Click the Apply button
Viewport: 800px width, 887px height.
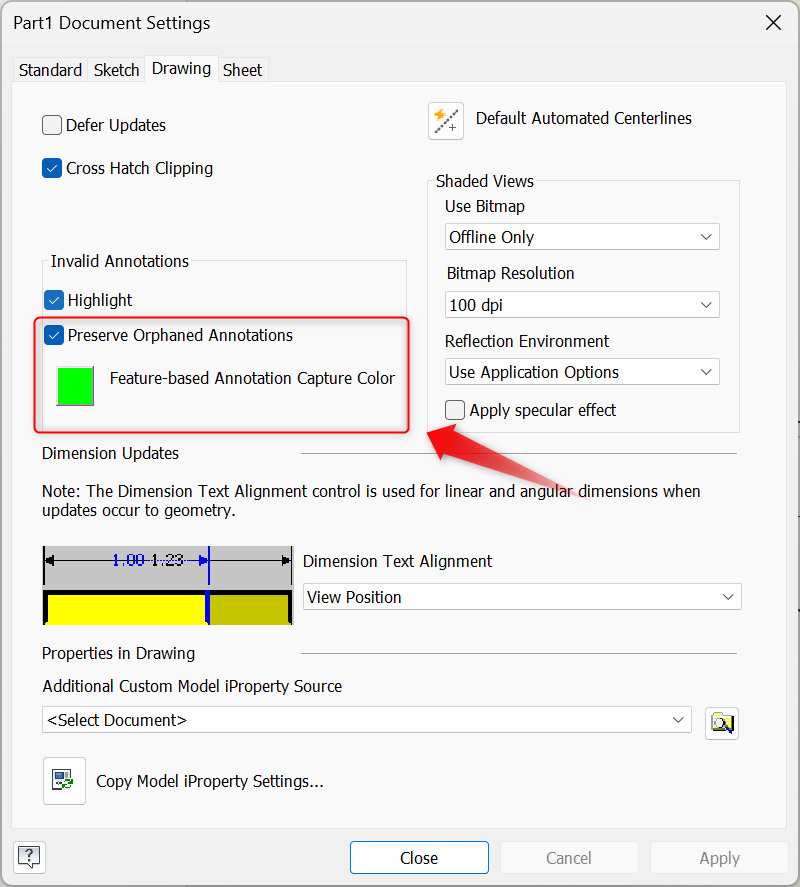tap(719, 858)
